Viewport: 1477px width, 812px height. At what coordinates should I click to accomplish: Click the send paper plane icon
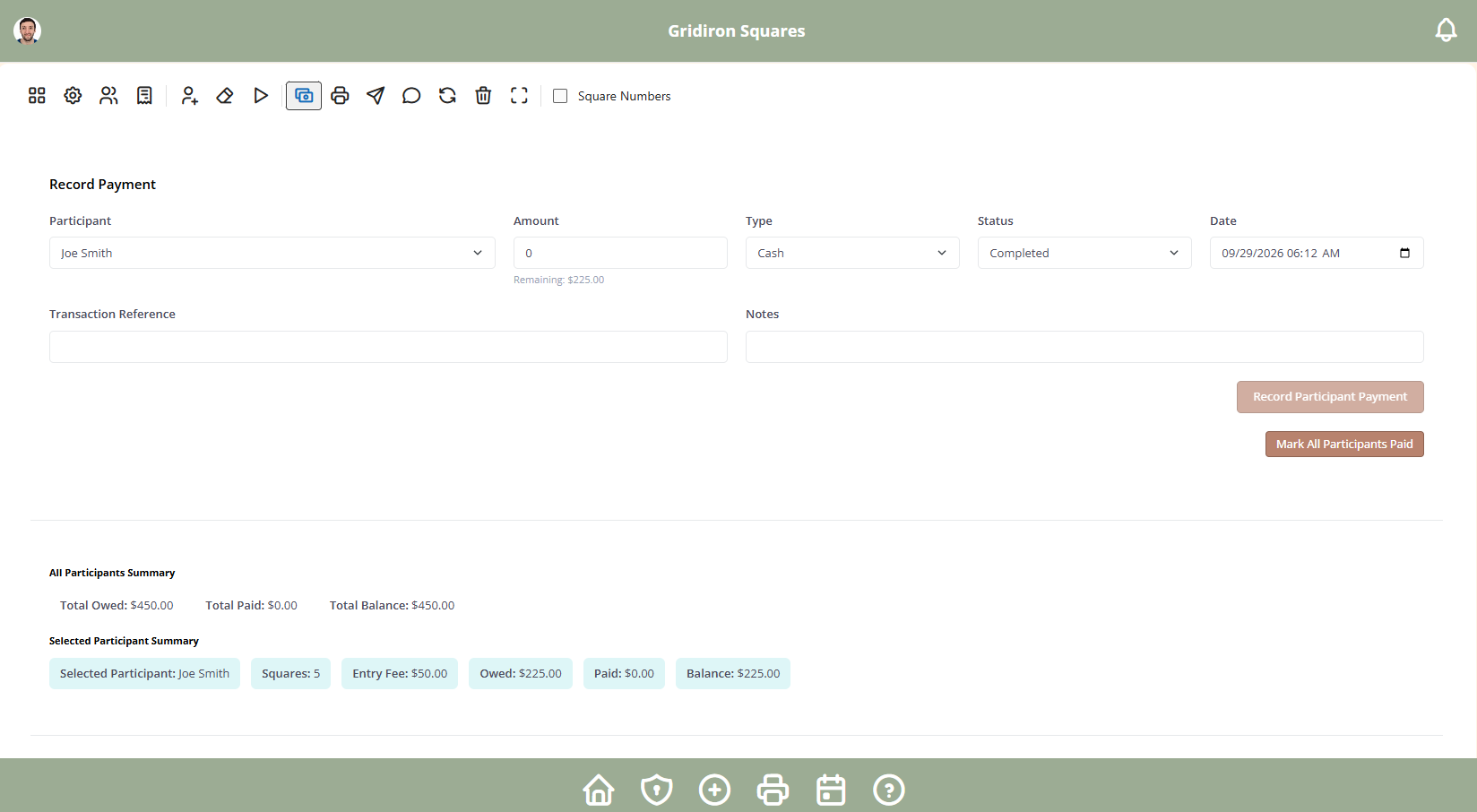[x=376, y=96]
